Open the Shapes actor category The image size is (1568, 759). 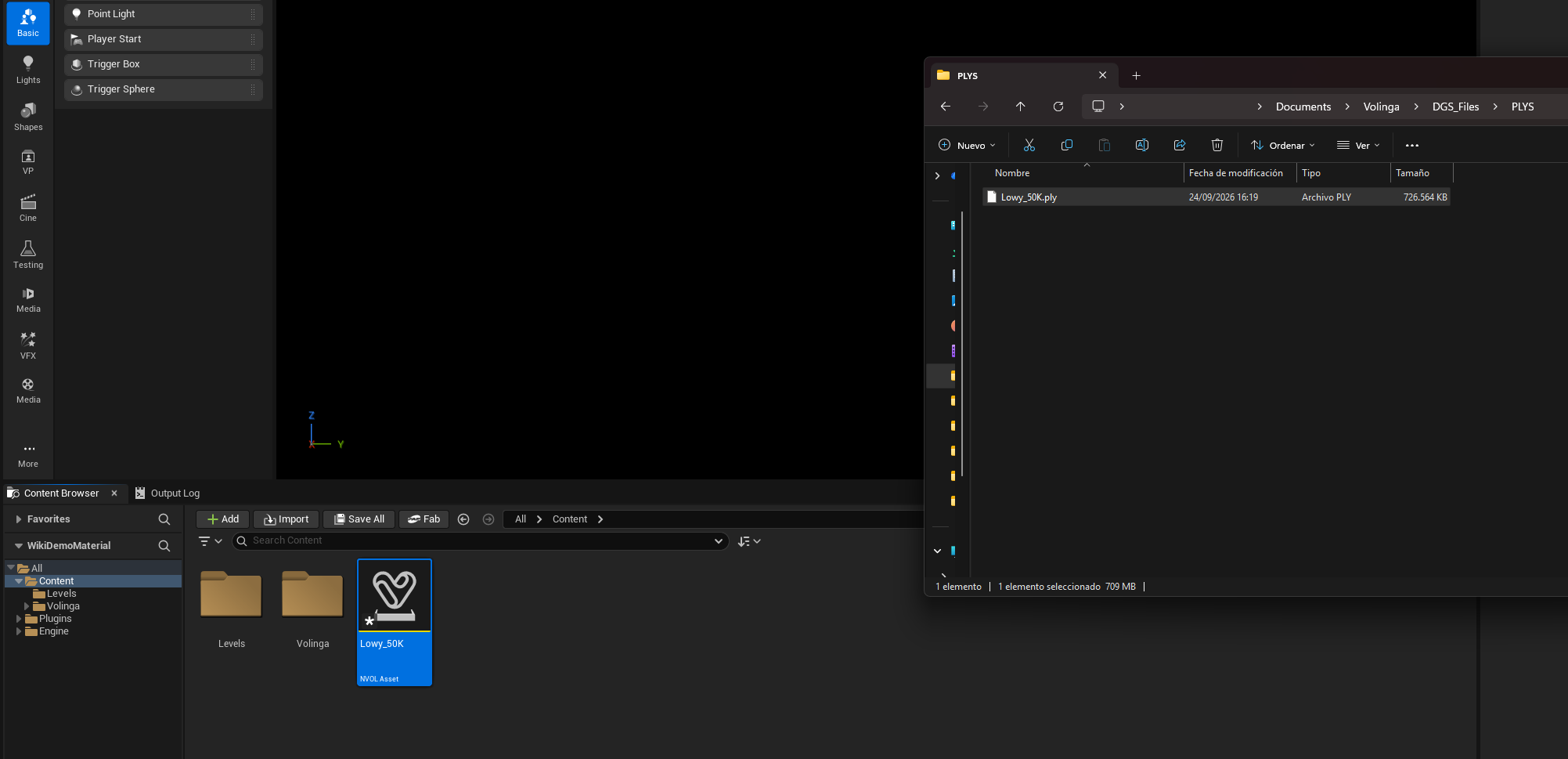click(x=28, y=117)
